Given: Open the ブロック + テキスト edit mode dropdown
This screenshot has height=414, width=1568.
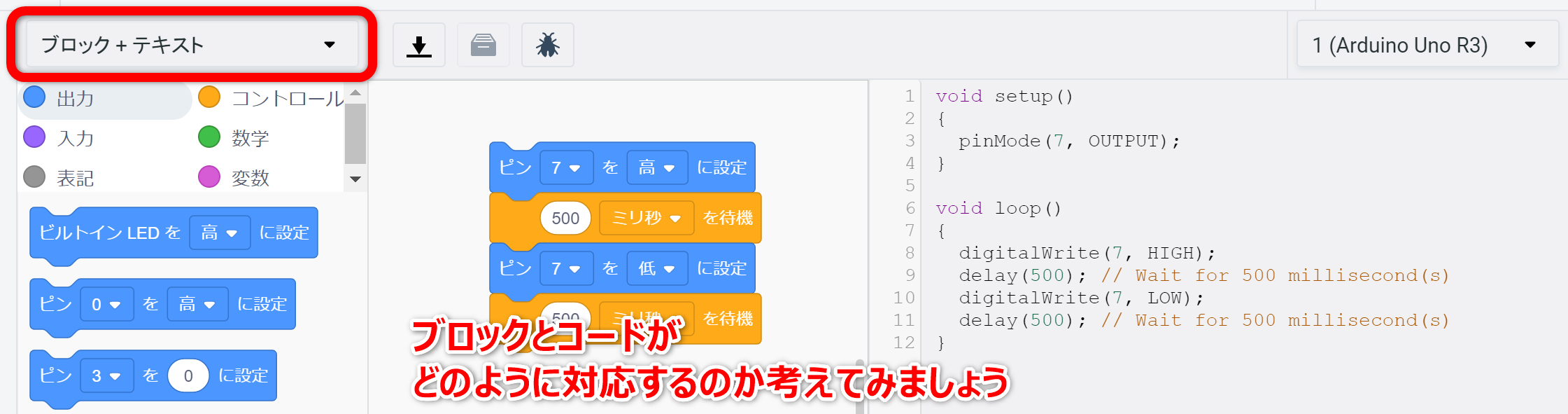Looking at the screenshot, I should click(192, 46).
